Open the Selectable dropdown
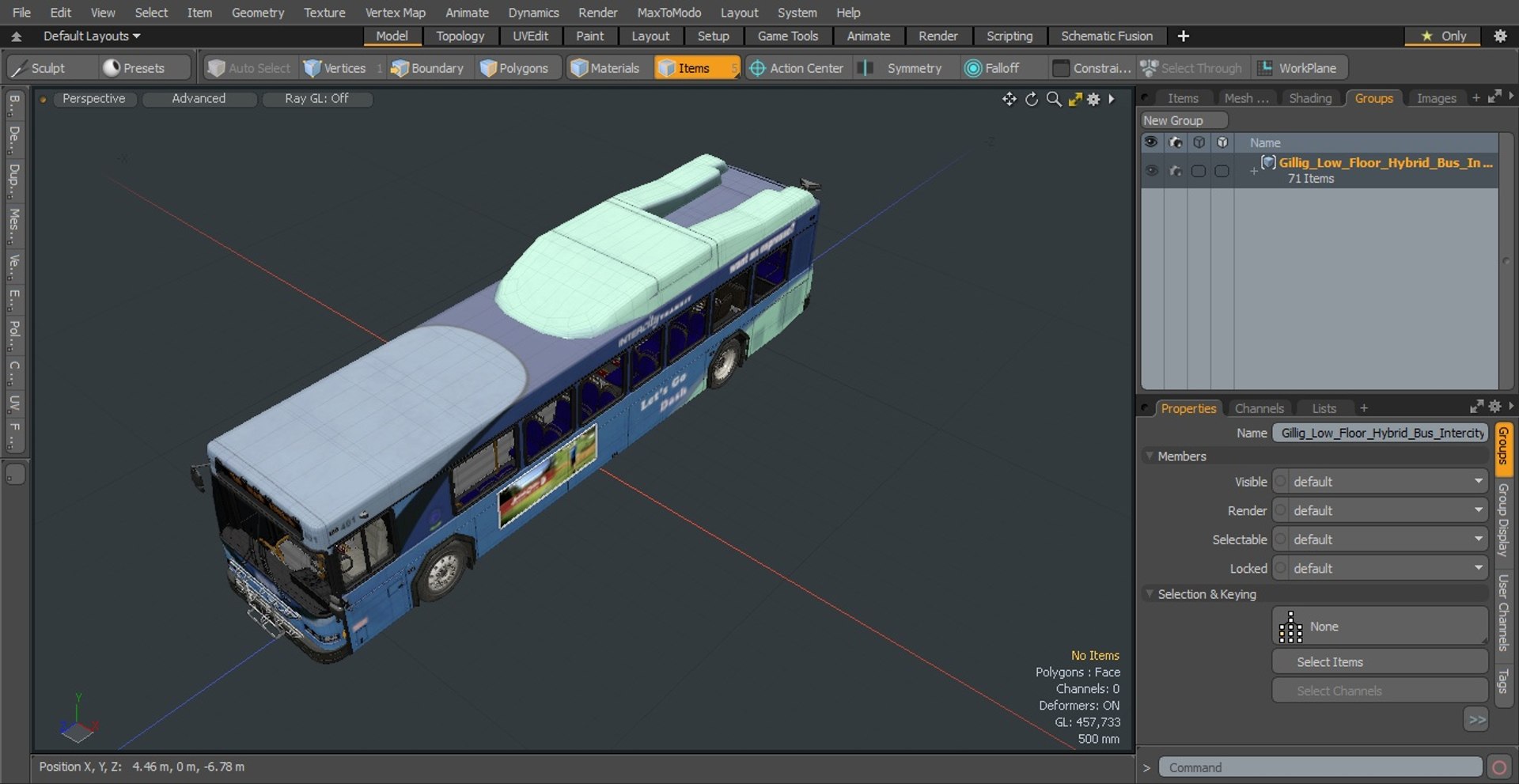Screen dimensions: 1519x784 click(1381, 540)
